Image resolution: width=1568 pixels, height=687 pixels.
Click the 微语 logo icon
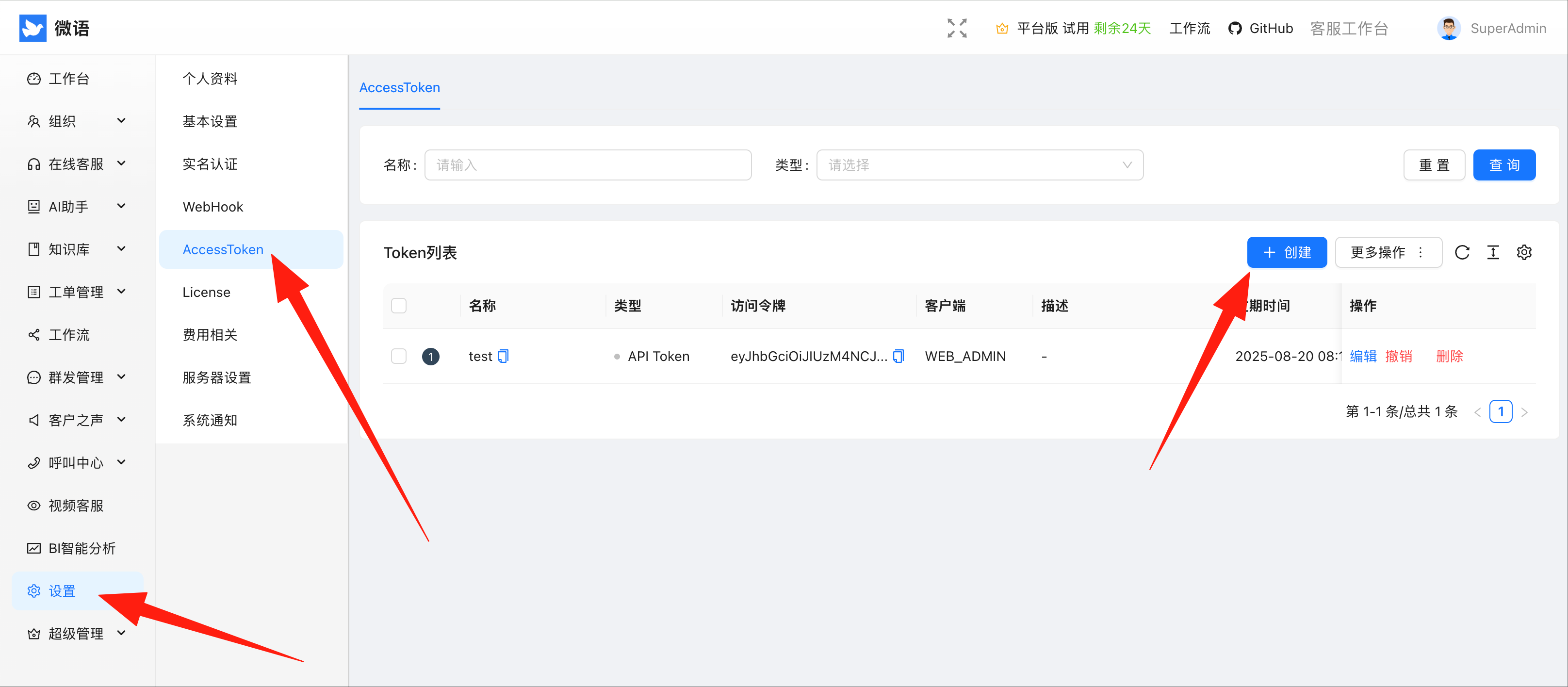point(33,28)
